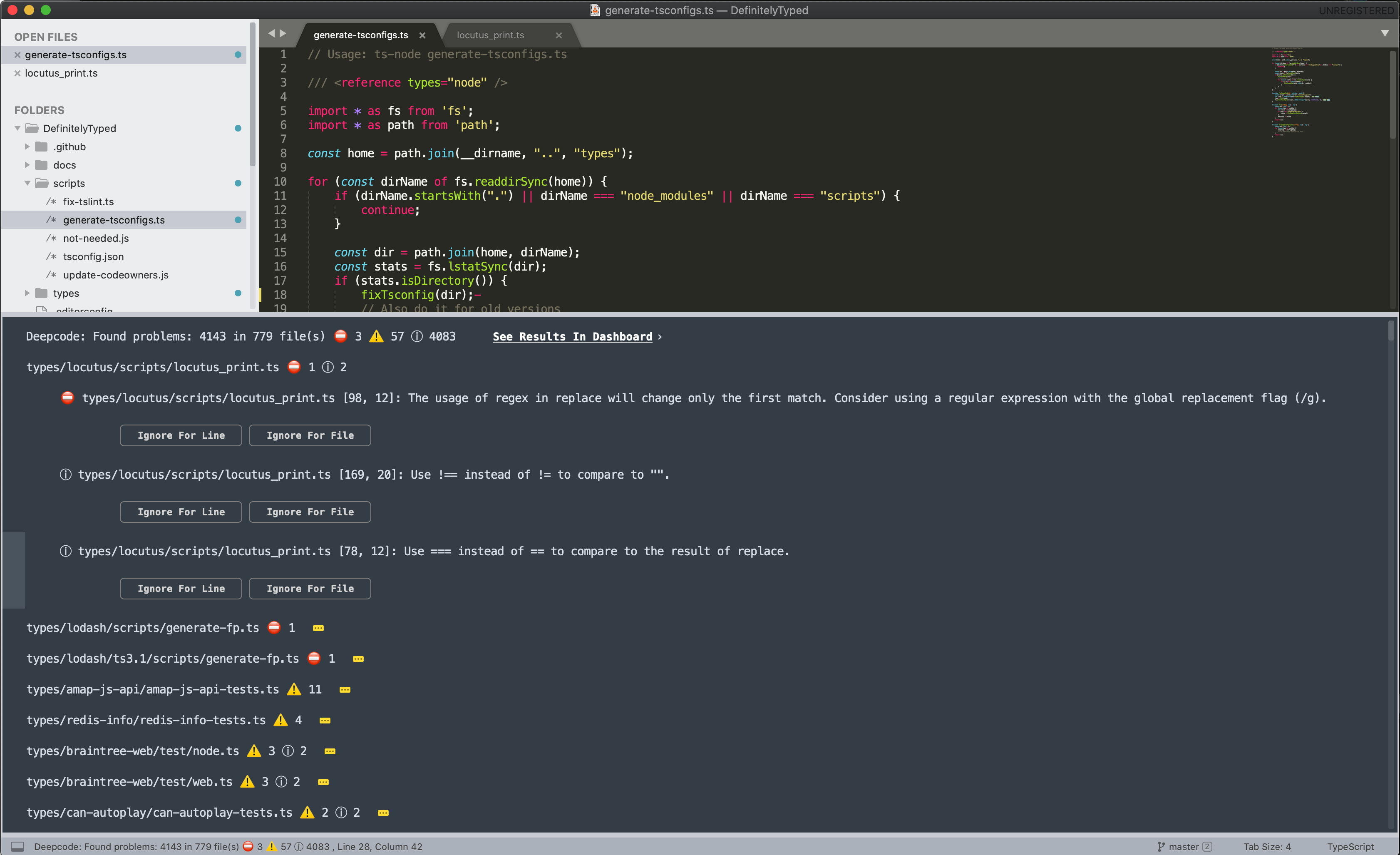The height and width of the screenshot is (855, 1400).
Task: Go forward to next tab arrow
Action: tap(283, 34)
